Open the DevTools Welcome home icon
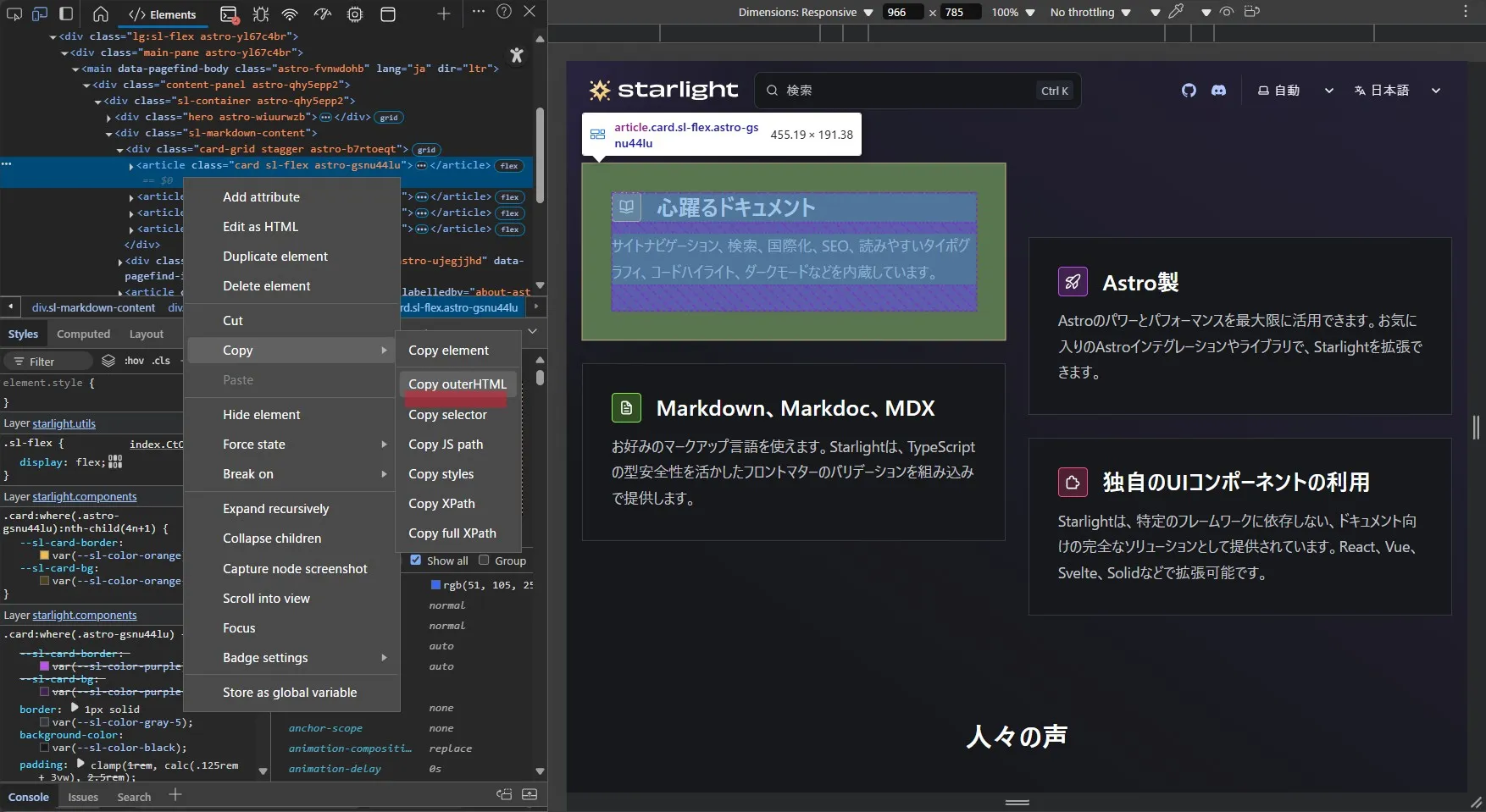This screenshot has height=812, width=1486. pos(101,14)
